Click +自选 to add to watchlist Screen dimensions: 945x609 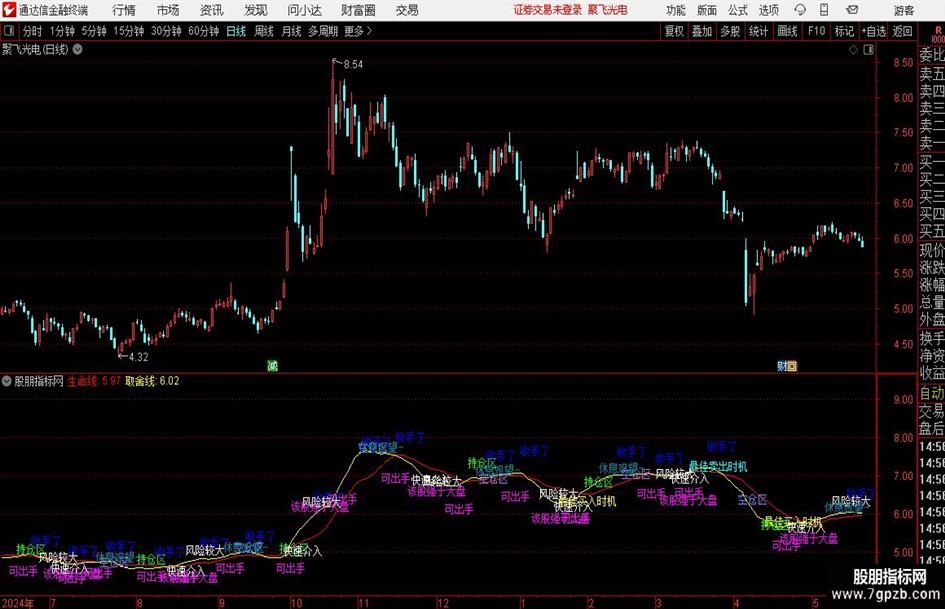873,31
